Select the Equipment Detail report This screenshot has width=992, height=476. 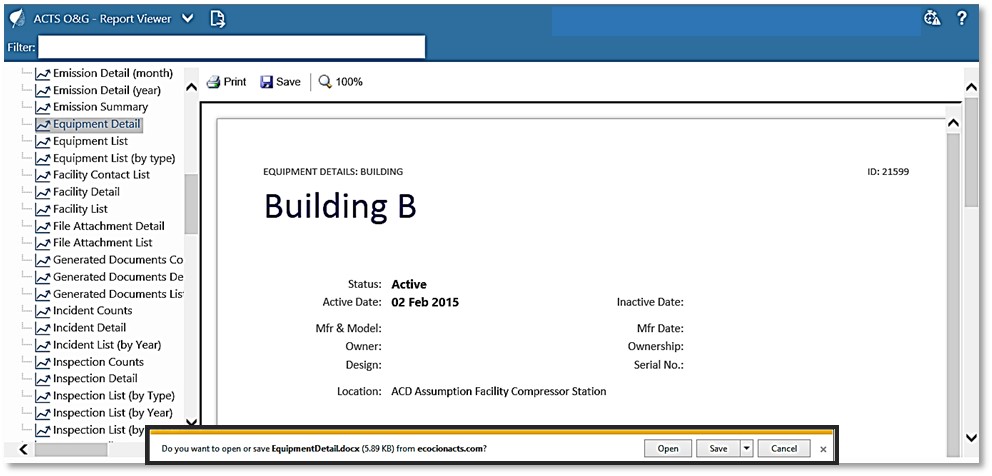[x=97, y=124]
